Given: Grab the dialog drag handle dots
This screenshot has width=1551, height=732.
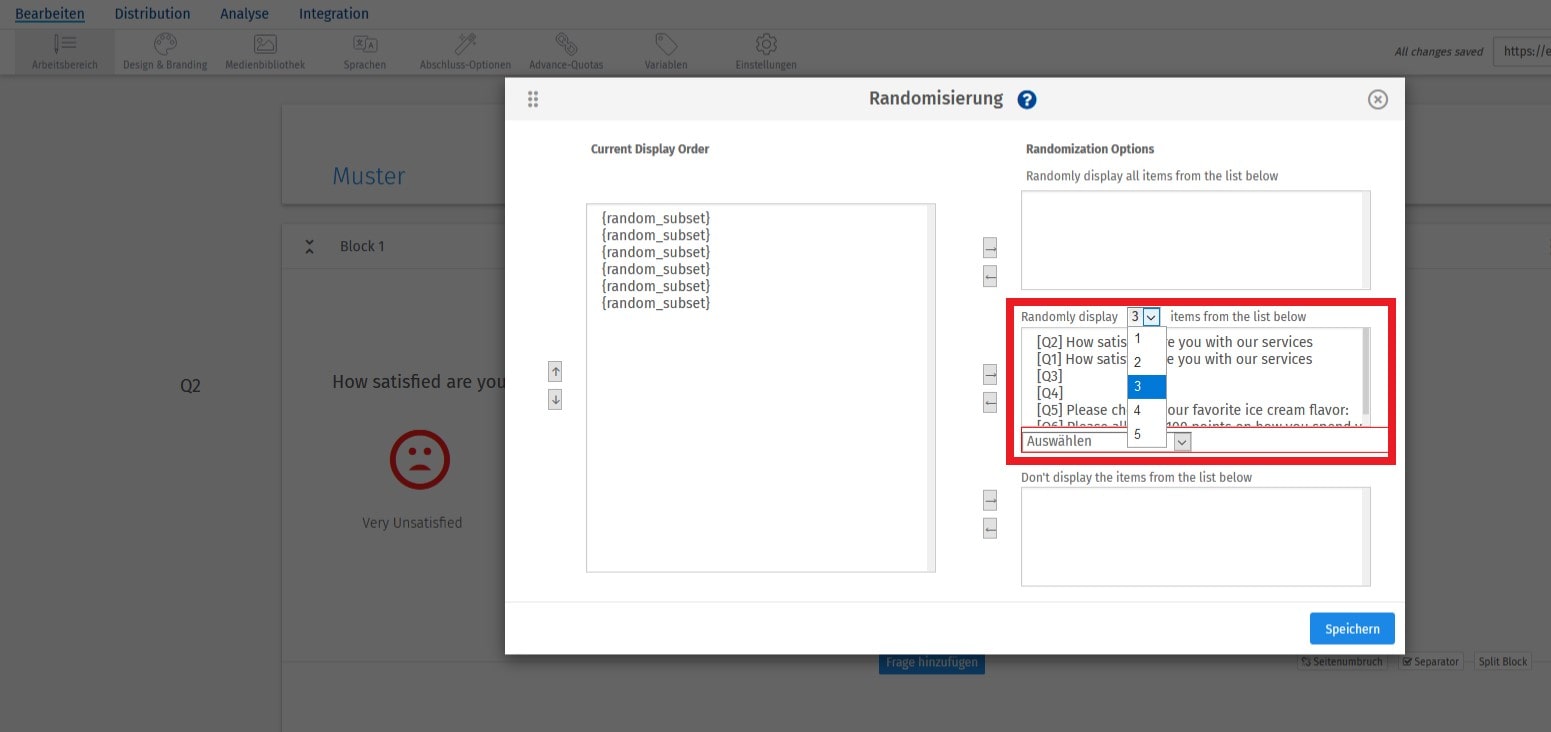Looking at the screenshot, I should 532,99.
